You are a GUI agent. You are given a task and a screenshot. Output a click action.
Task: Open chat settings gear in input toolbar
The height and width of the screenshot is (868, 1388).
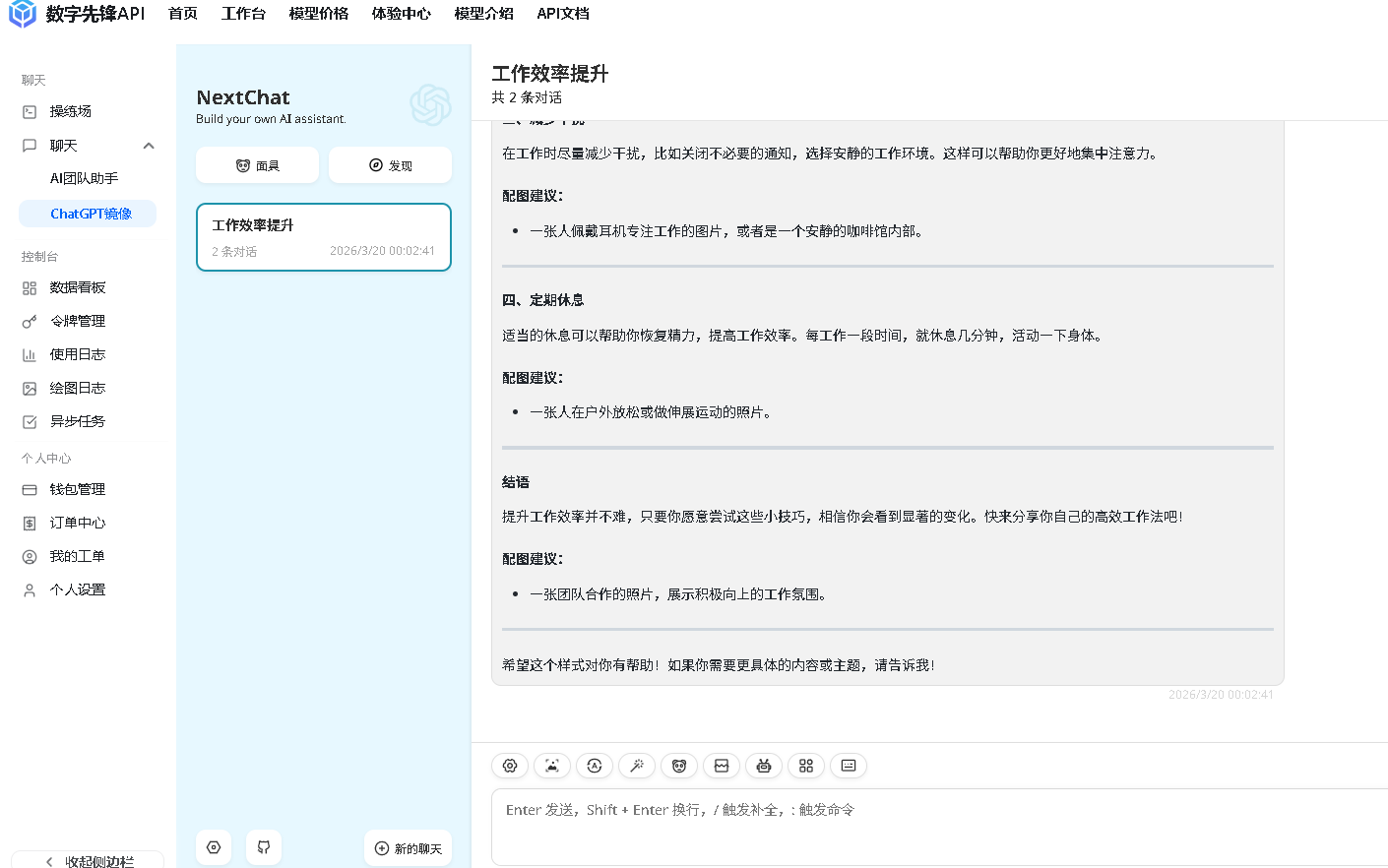[510, 766]
